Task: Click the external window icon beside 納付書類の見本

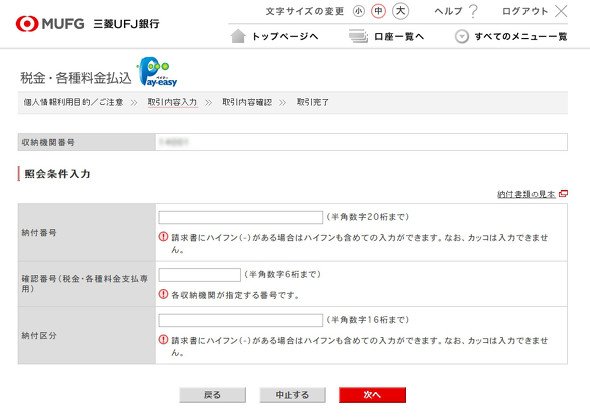Action: (563, 194)
